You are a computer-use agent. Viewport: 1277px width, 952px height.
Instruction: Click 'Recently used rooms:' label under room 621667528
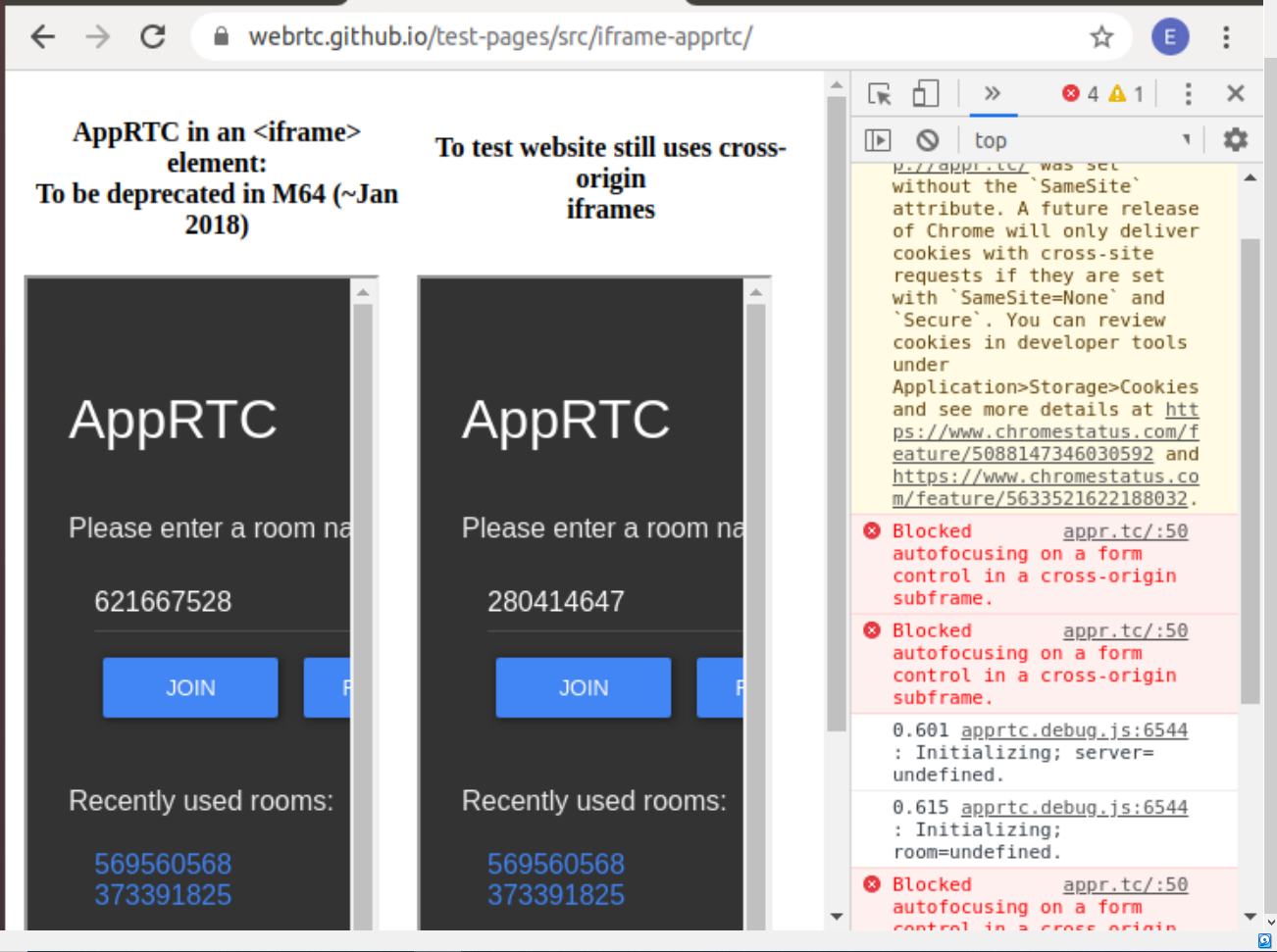pyautogui.click(x=201, y=801)
